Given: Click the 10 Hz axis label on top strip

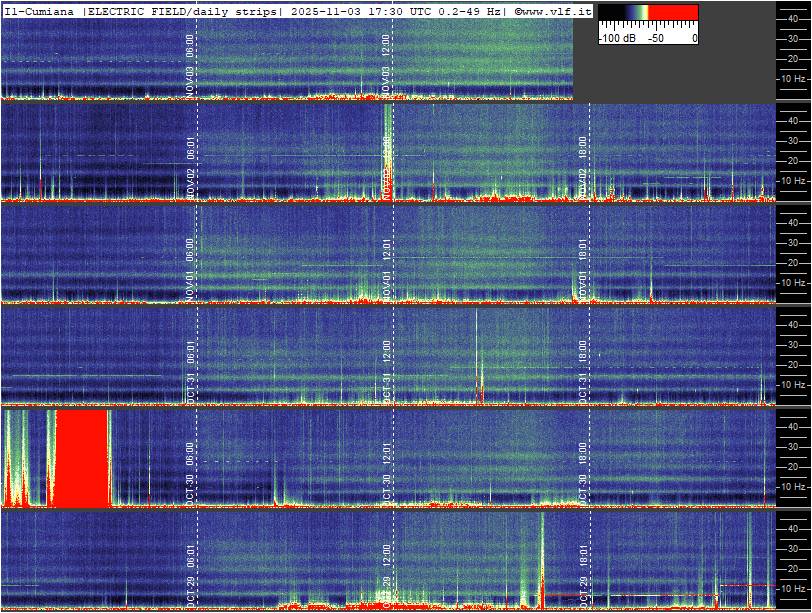Looking at the screenshot, I should tap(793, 78).
